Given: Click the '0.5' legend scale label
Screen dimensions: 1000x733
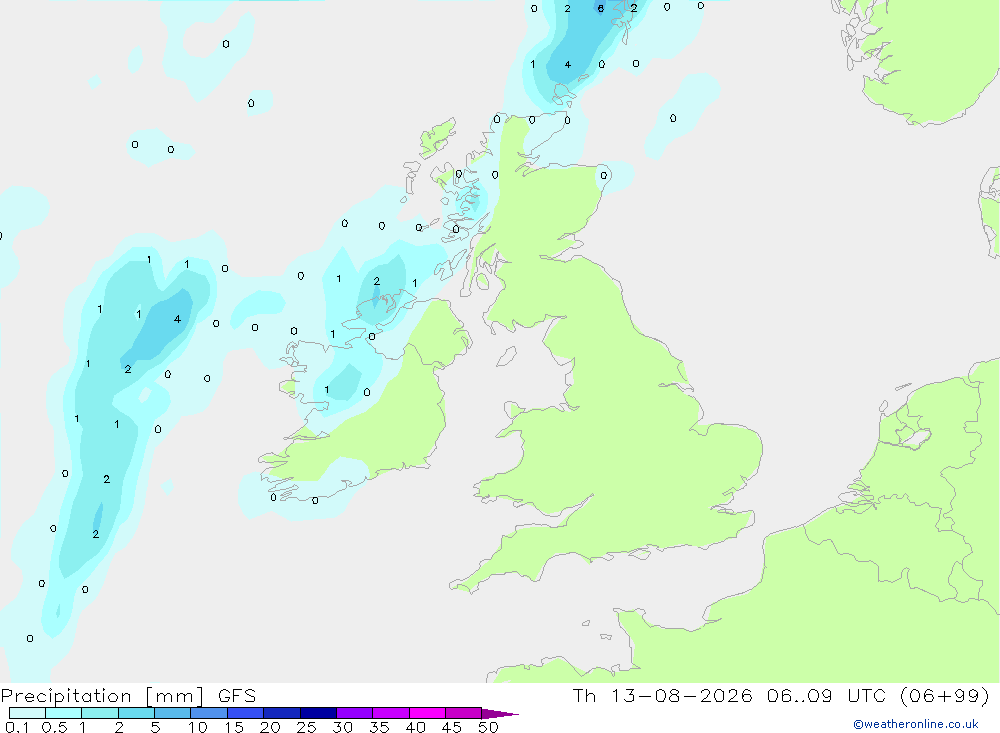Looking at the screenshot, I should (54, 727).
